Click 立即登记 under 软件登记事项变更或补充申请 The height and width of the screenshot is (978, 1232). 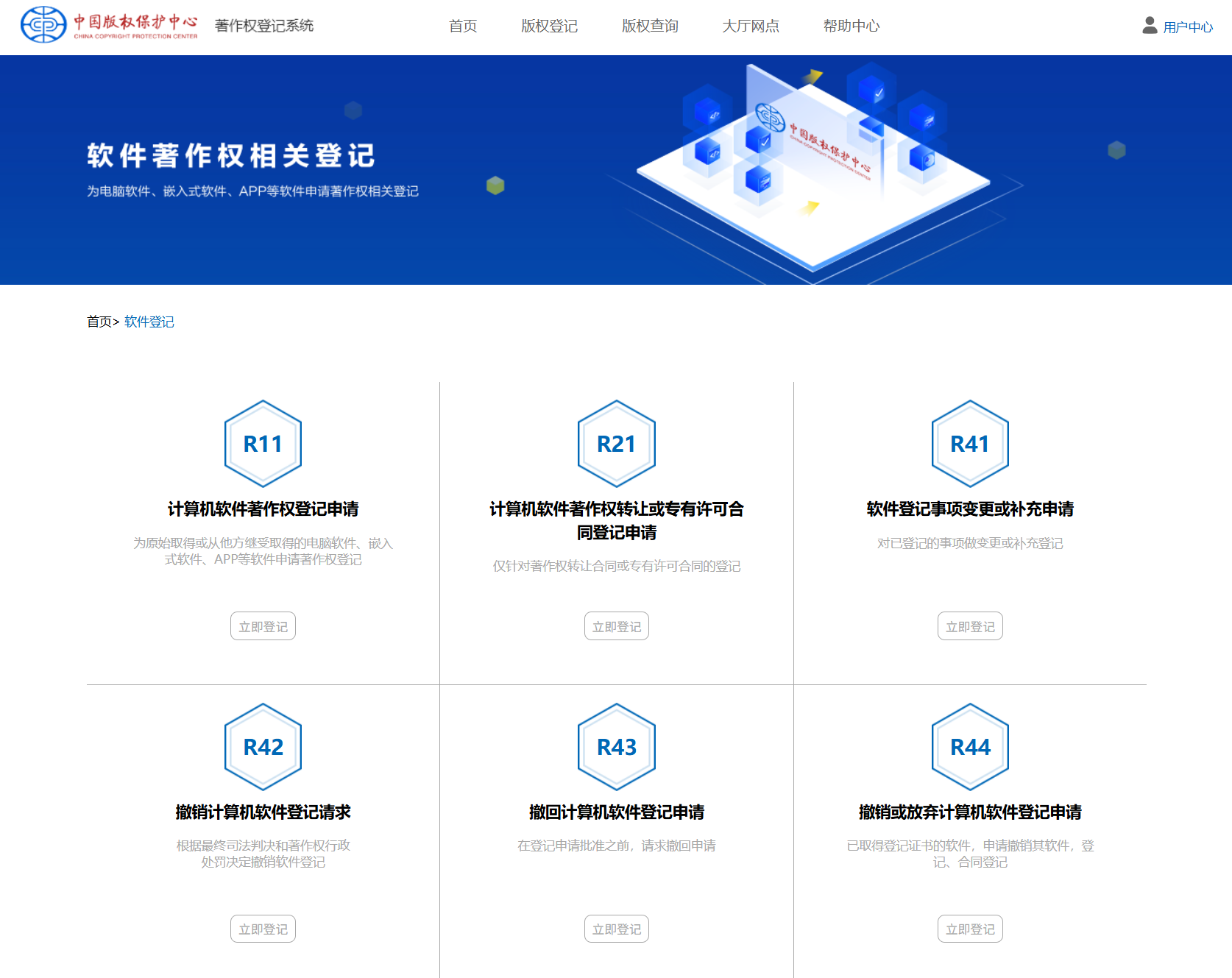pyautogui.click(x=970, y=626)
